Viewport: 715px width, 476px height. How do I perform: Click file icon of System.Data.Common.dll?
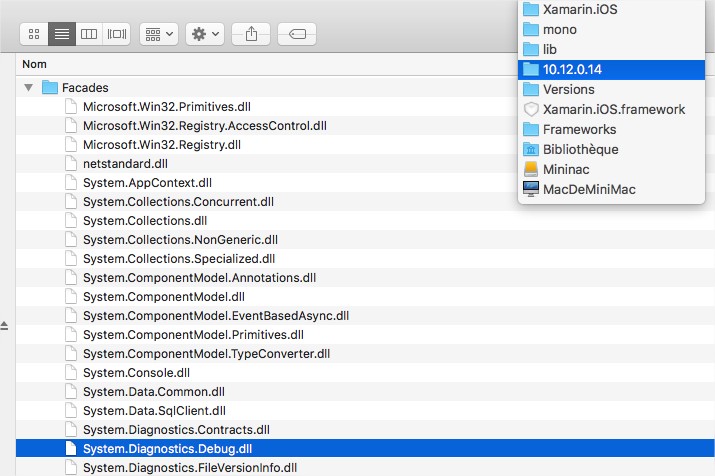(71, 391)
